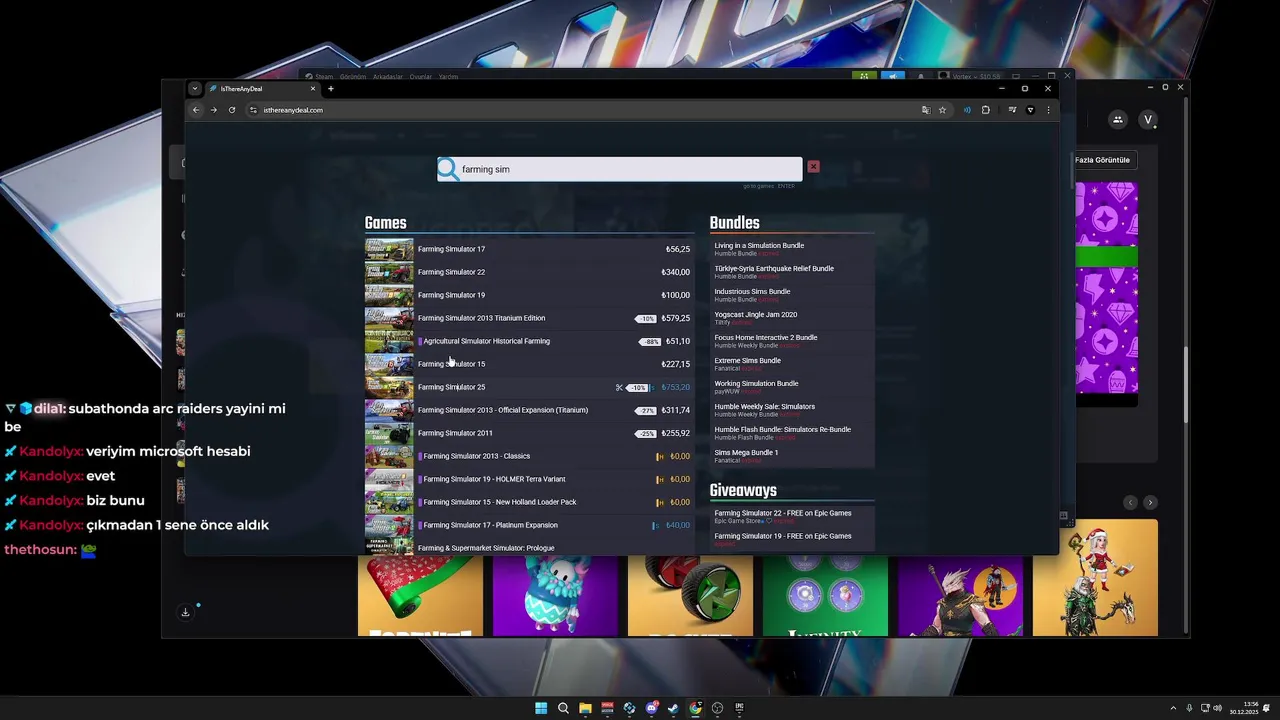Open Farming Simulator 15 result
The height and width of the screenshot is (720, 1280).
pyautogui.click(x=529, y=364)
